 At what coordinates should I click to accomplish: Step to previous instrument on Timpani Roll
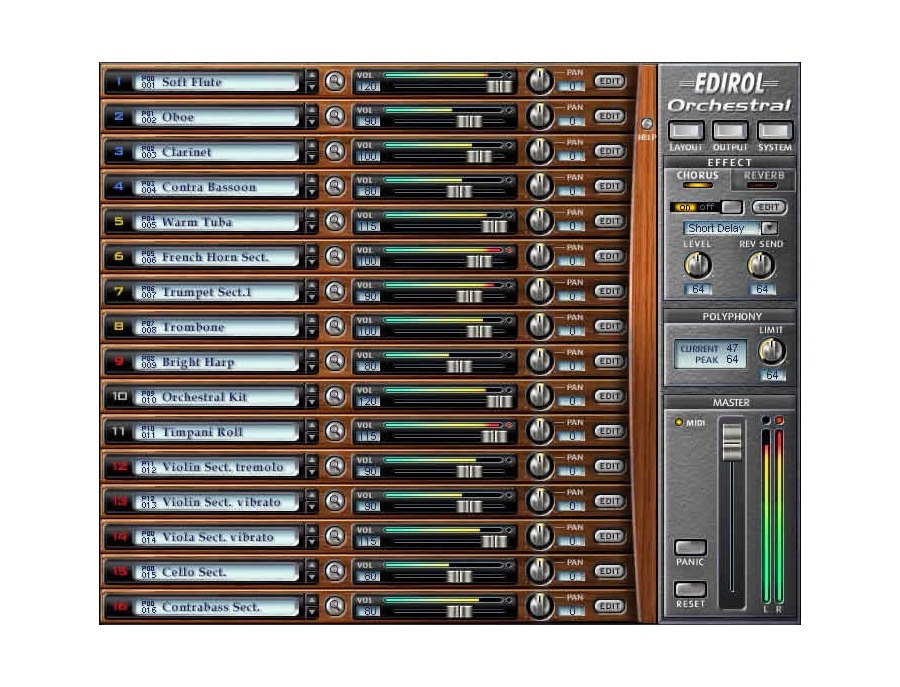[311, 425]
